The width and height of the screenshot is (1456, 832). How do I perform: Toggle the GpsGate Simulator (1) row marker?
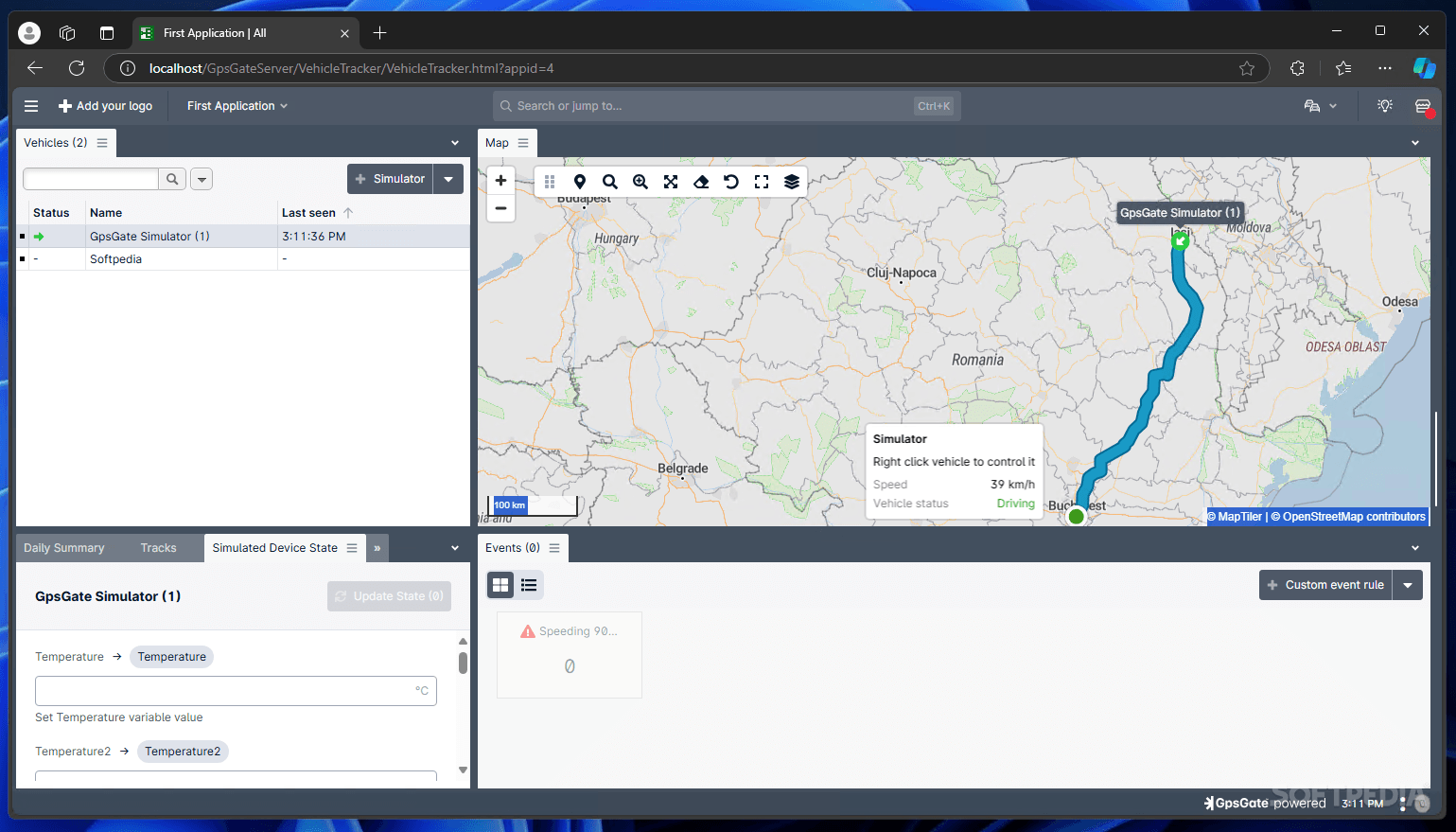pos(22,237)
